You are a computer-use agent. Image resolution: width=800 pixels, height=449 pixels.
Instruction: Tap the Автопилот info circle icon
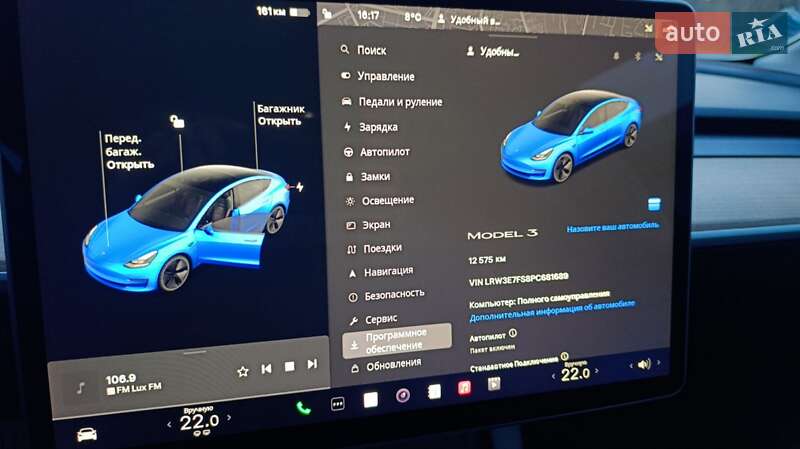click(513, 333)
